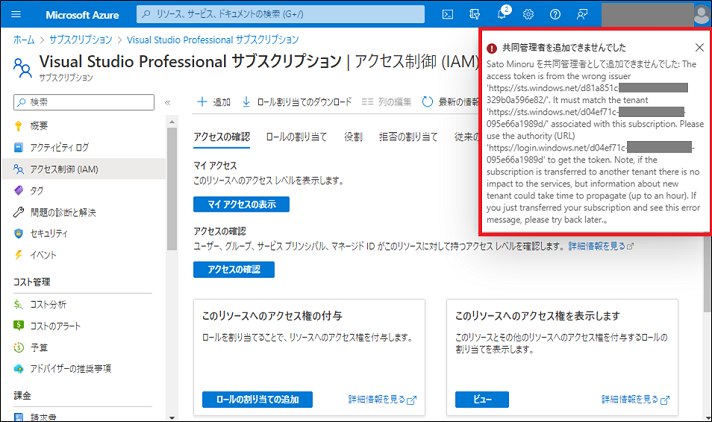Focus the global resource search box
Screen dimensions: 712x422
click(x=281, y=14)
